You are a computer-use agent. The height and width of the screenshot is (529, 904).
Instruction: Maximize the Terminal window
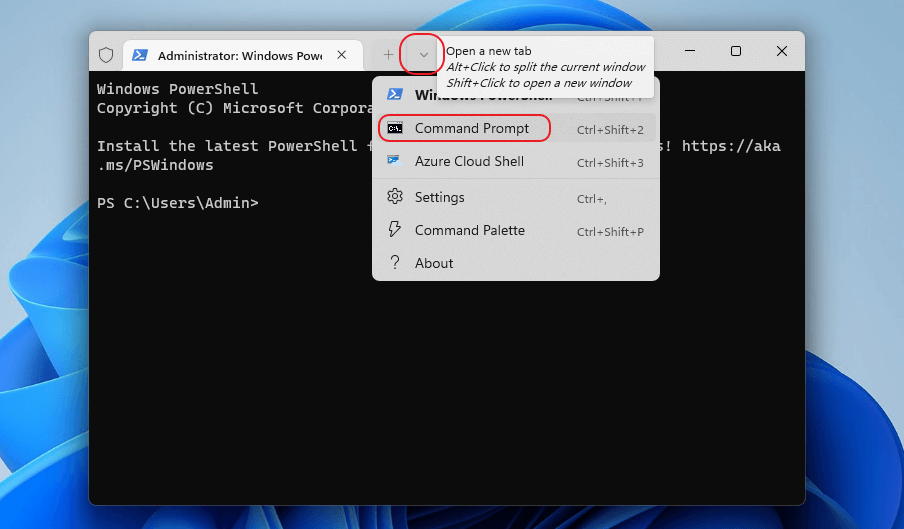(736, 51)
